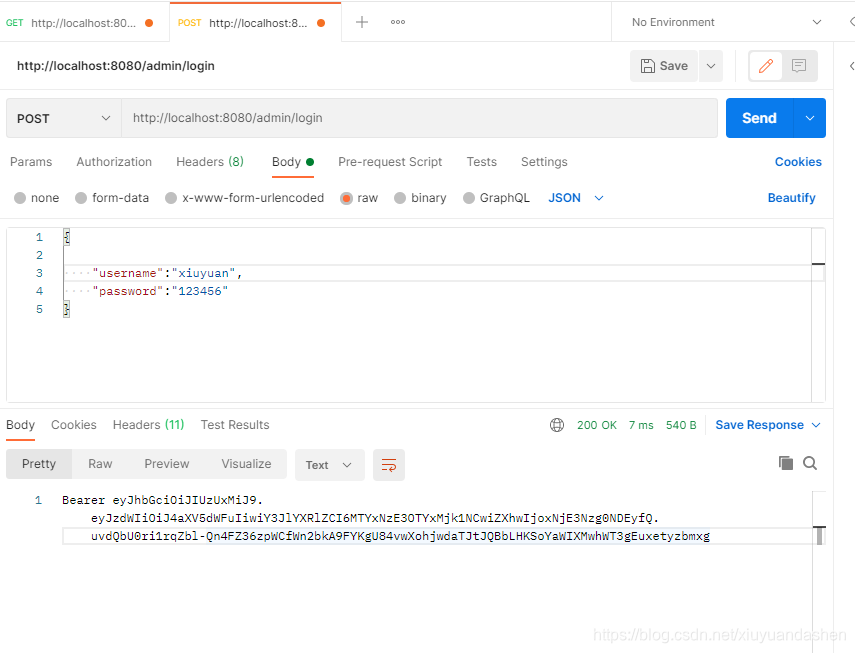Switch response view to Preview

pos(167,464)
